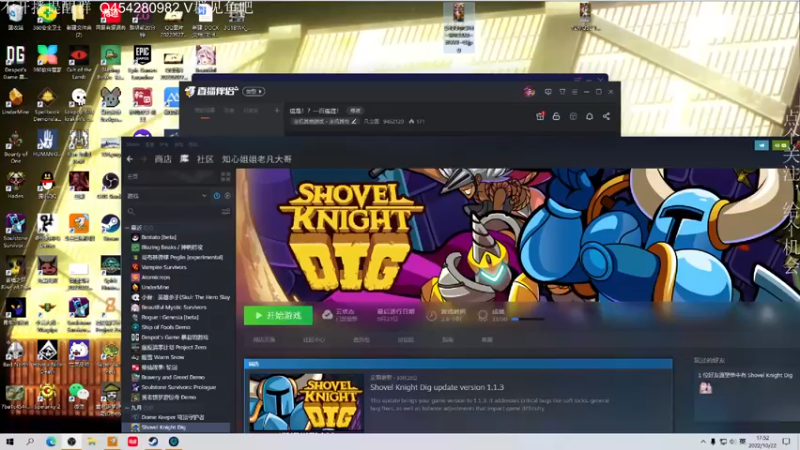Select Bravery and Greed Demo entry
Viewport: 800px width, 450px height.
[x=172, y=378]
